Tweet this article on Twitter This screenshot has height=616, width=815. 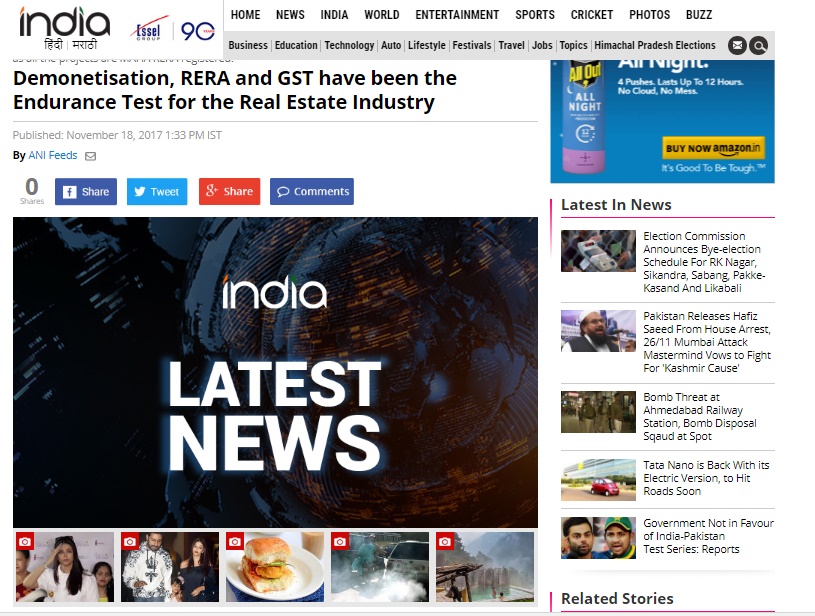click(x=157, y=191)
